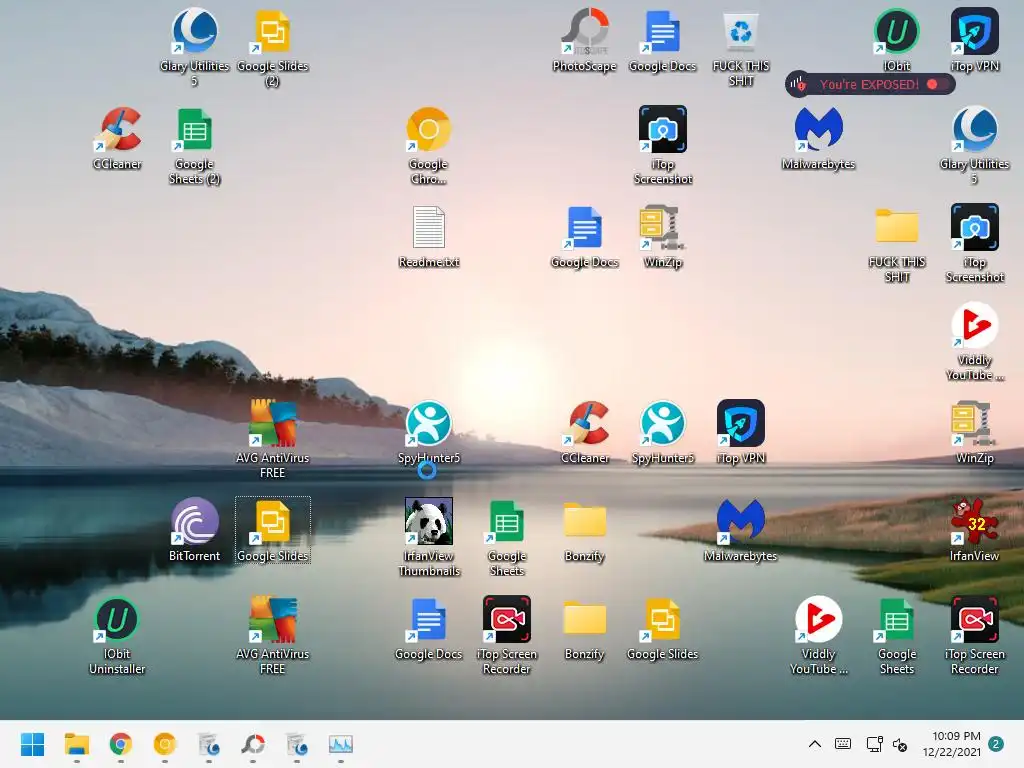The height and width of the screenshot is (768, 1024).
Task: Launch the red IrfanView 32 shortcut
Action: [974, 530]
